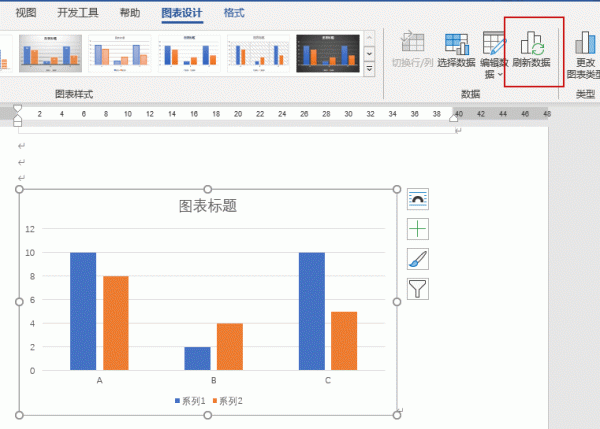Click the 刷新数据 (Refresh Data) icon
Viewport: 600px width, 429px height.
(x=531, y=46)
